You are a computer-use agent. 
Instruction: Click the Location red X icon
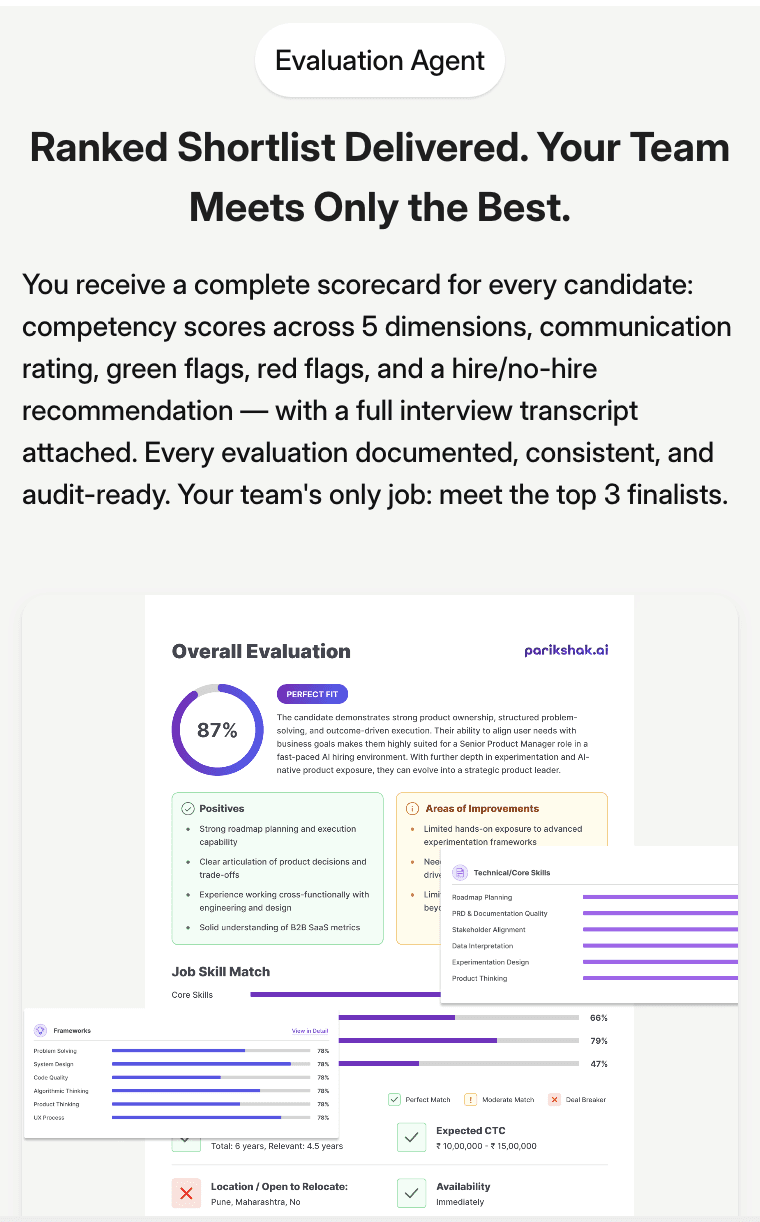[186, 1193]
